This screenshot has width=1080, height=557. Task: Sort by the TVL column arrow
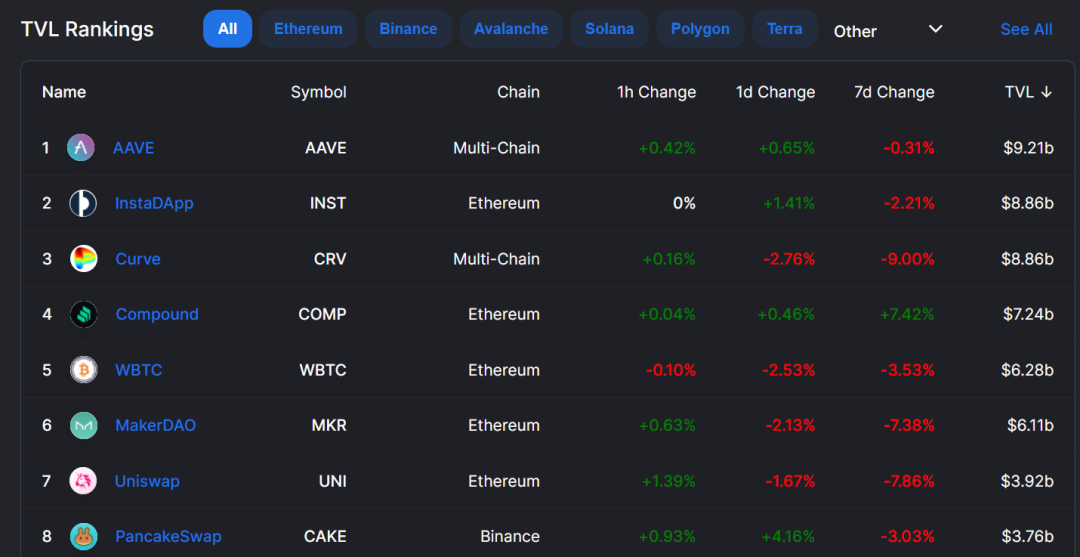click(1046, 92)
